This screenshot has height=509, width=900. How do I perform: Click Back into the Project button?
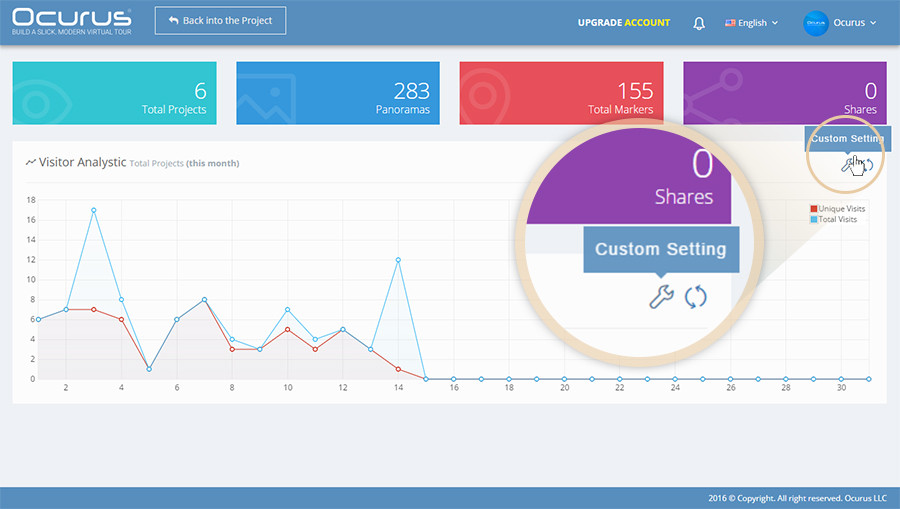pos(220,21)
